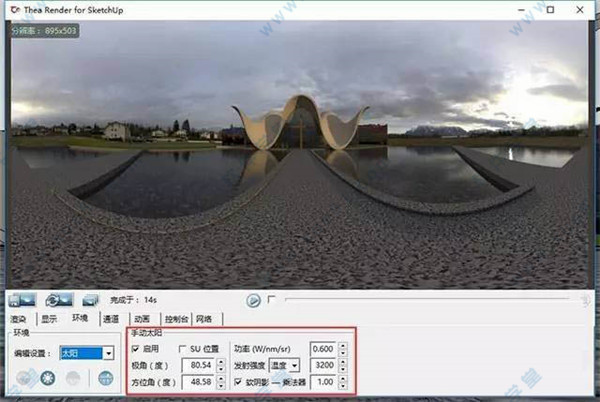Expand the 编辑设置 dropdown showing 太阳
Viewport: 600px width, 402px height.
pyautogui.click(x=86, y=353)
